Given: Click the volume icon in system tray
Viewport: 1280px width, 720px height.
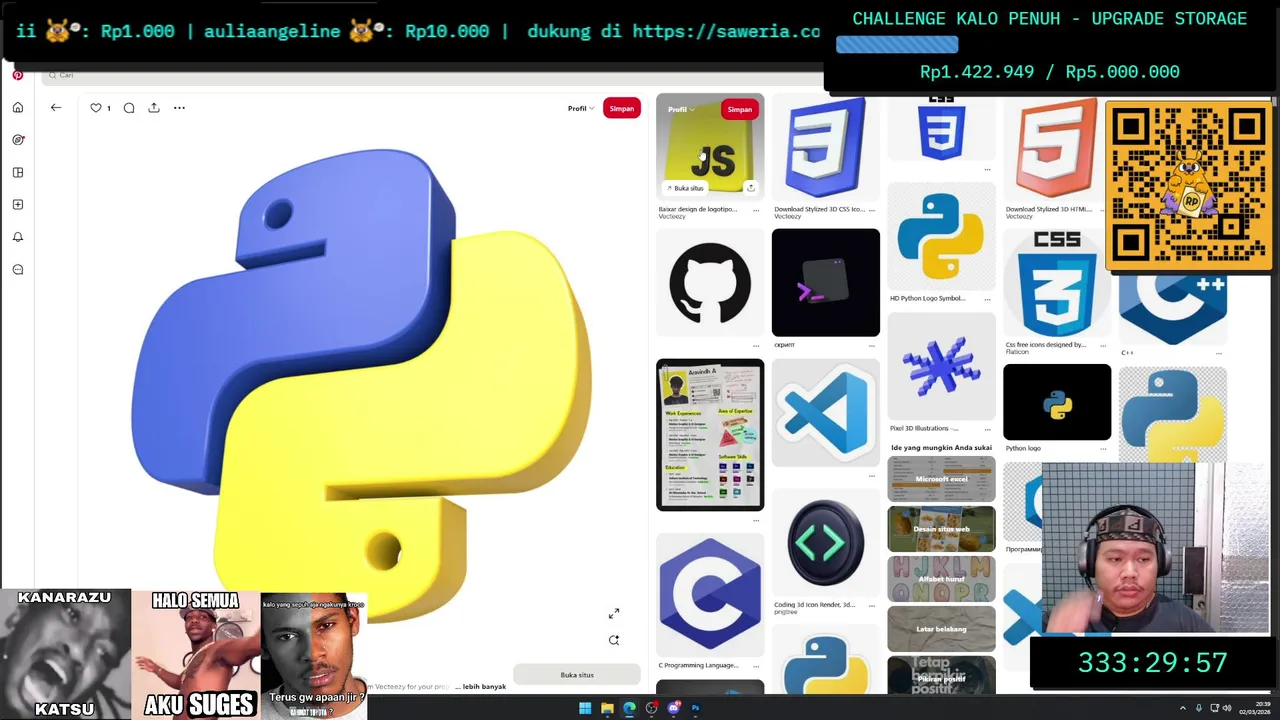Looking at the screenshot, I should (1227, 708).
